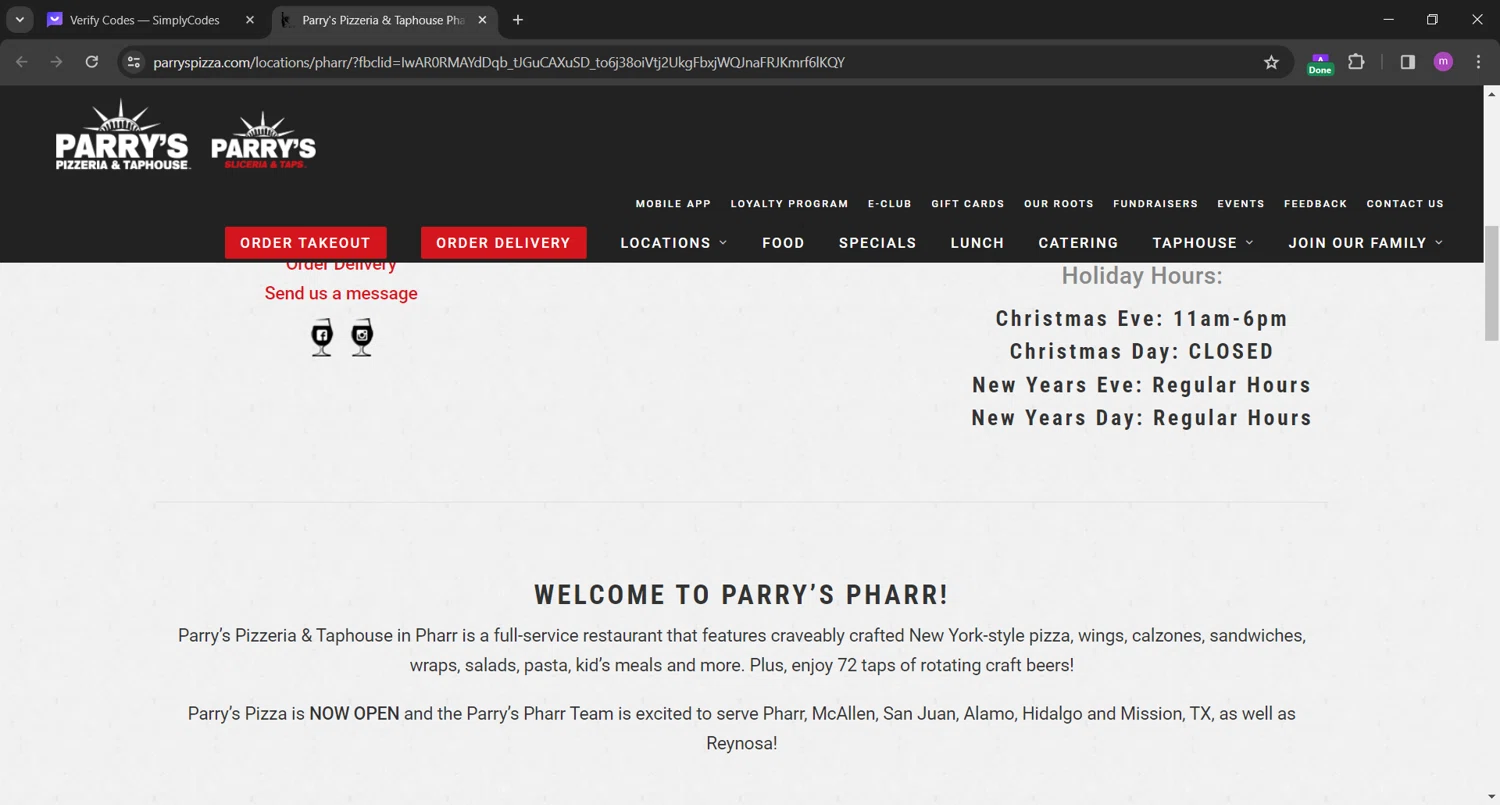Toggle the browser side panel
This screenshot has height=805, width=1500.
(x=1408, y=62)
